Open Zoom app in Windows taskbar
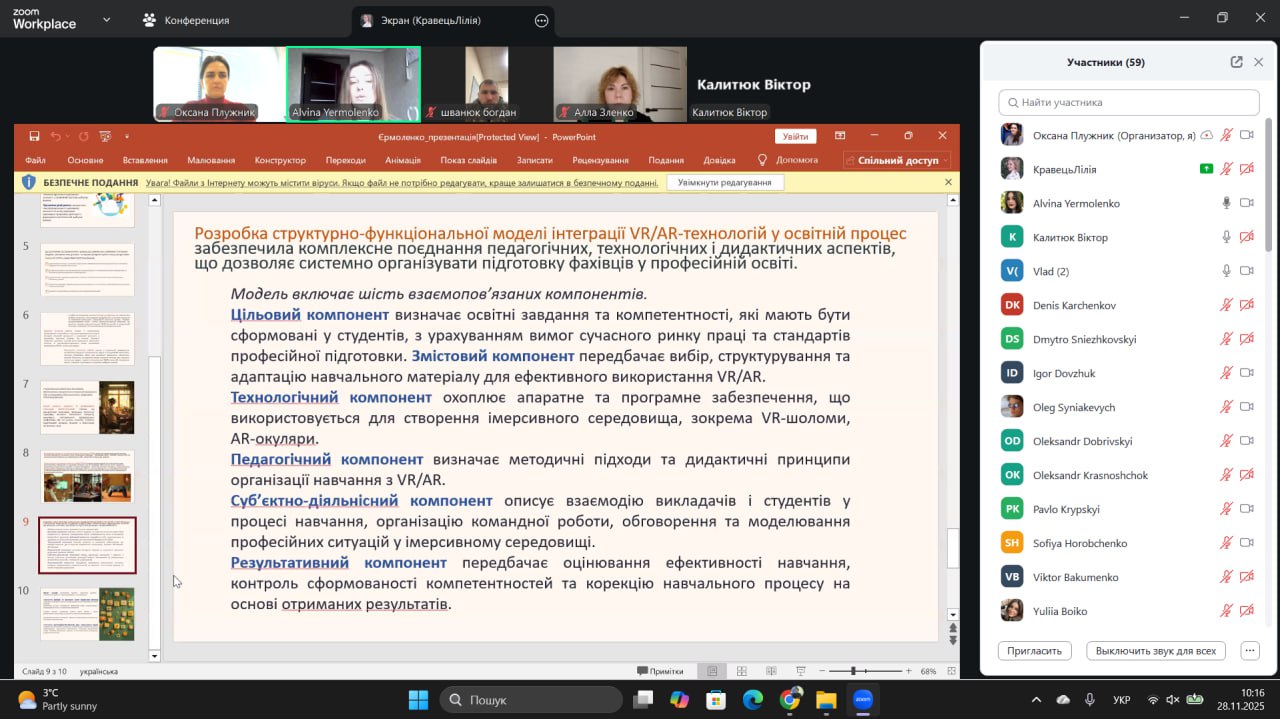This screenshot has height=719, width=1280. click(x=864, y=700)
